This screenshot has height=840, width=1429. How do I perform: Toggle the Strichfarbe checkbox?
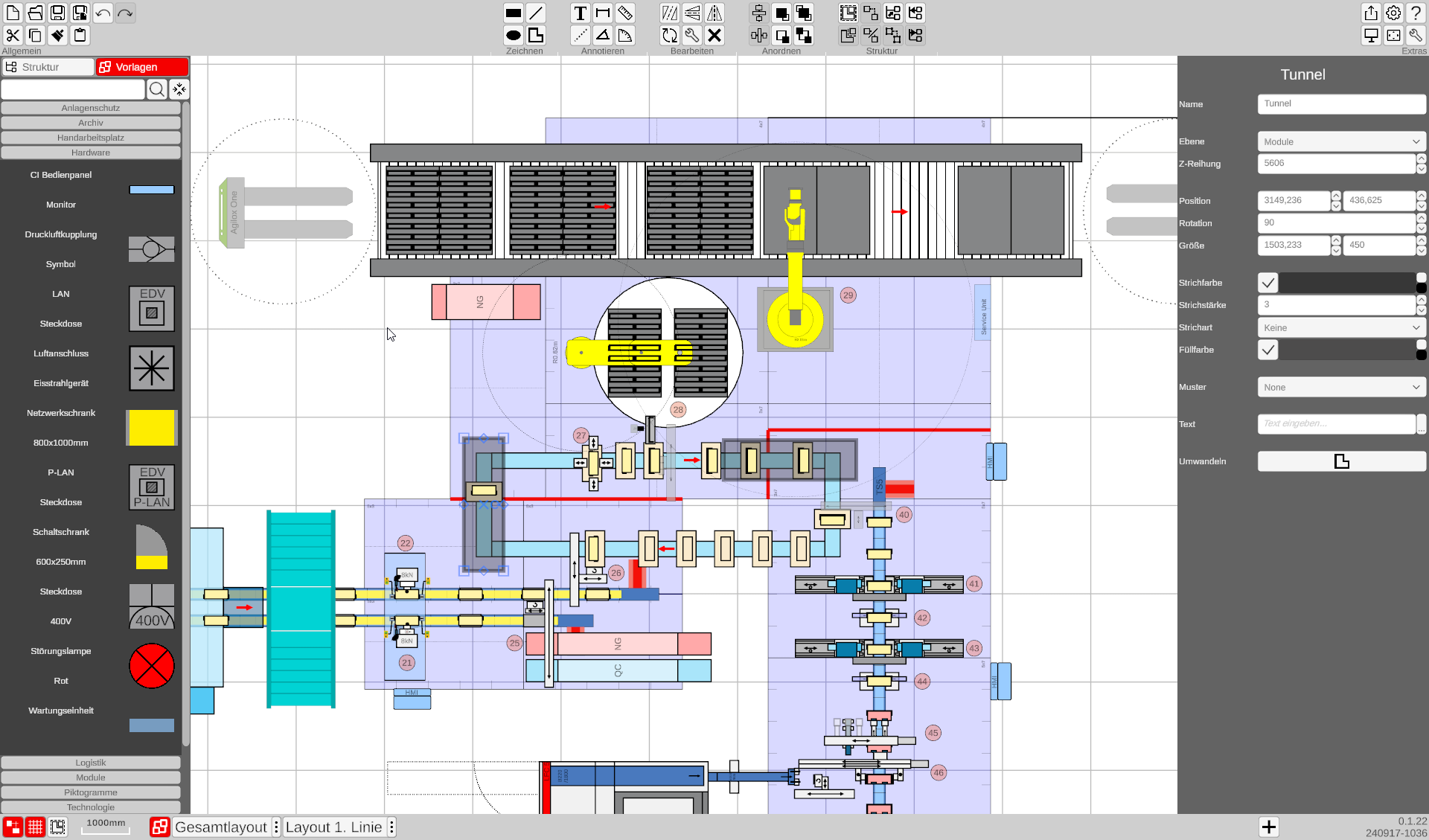1267,283
